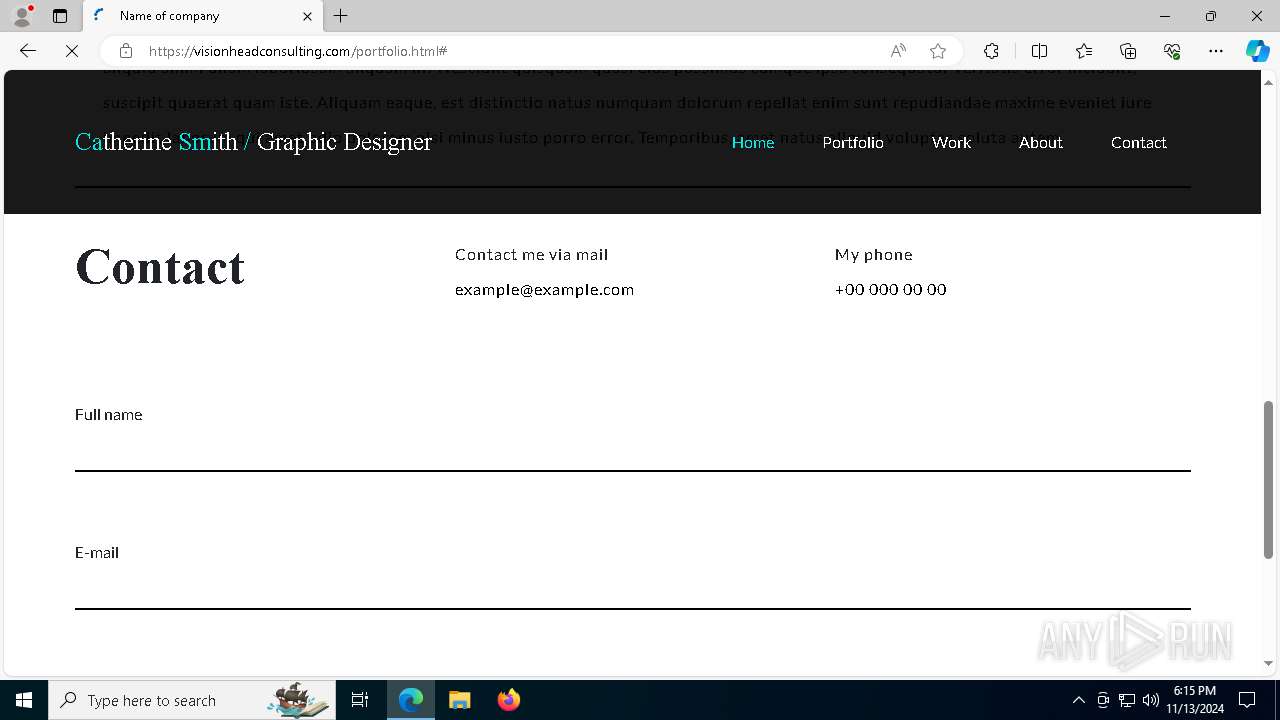Image resolution: width=1280 pixels, height=720 pixels.
Task: Open Browser essentials heart icon
Action: 1172,51
